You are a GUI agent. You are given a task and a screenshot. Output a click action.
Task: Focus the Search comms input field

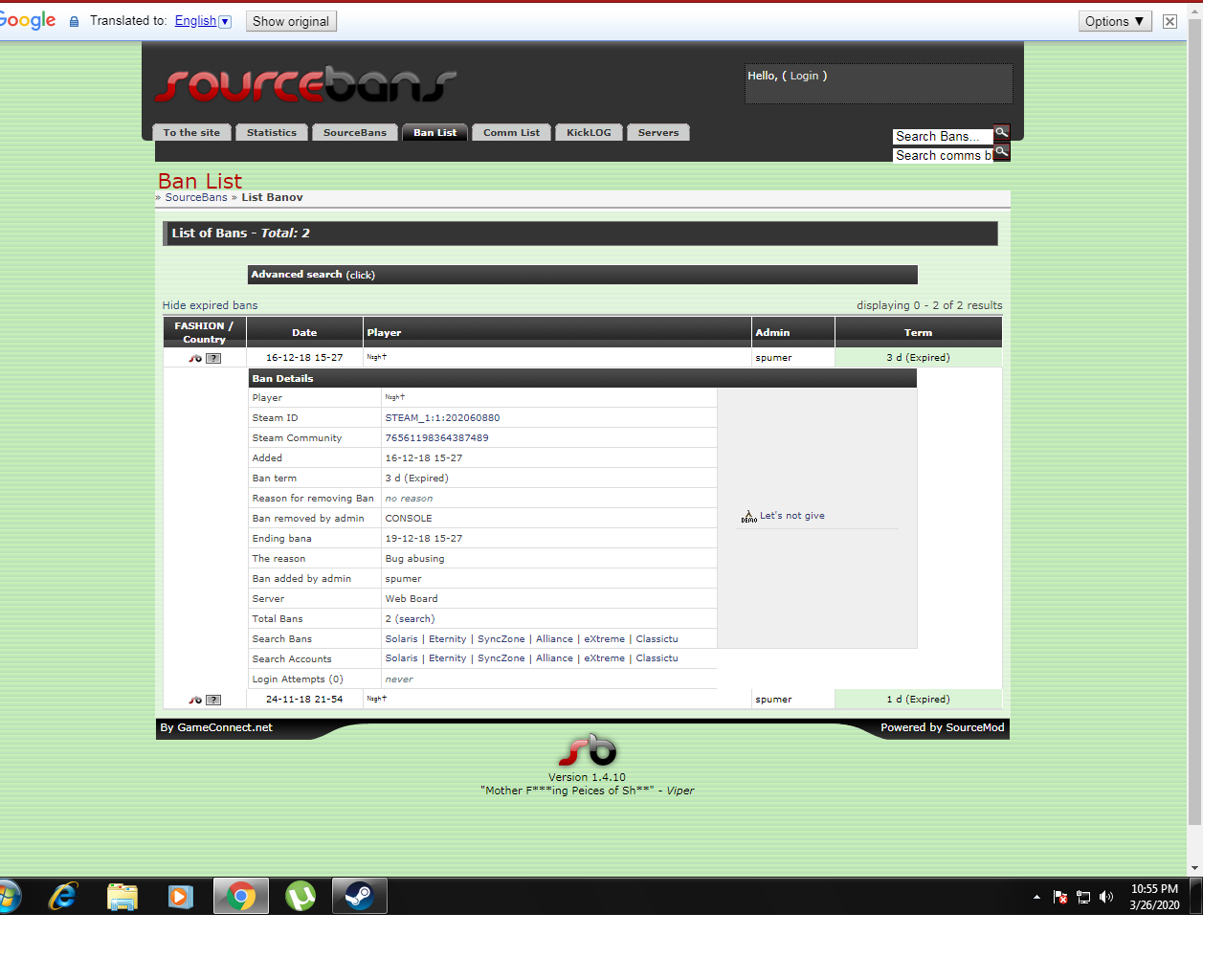[x=943, y=156]
